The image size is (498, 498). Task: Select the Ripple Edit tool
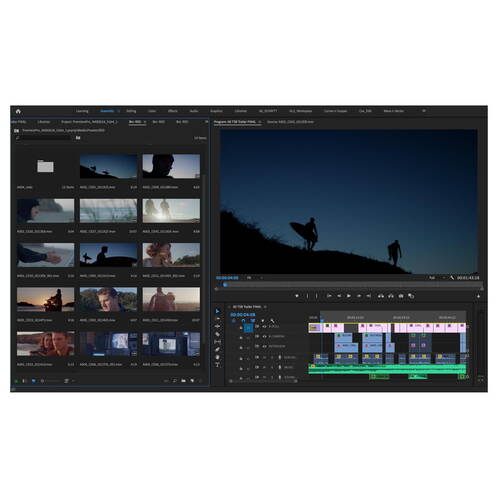(x=218, y=326)
